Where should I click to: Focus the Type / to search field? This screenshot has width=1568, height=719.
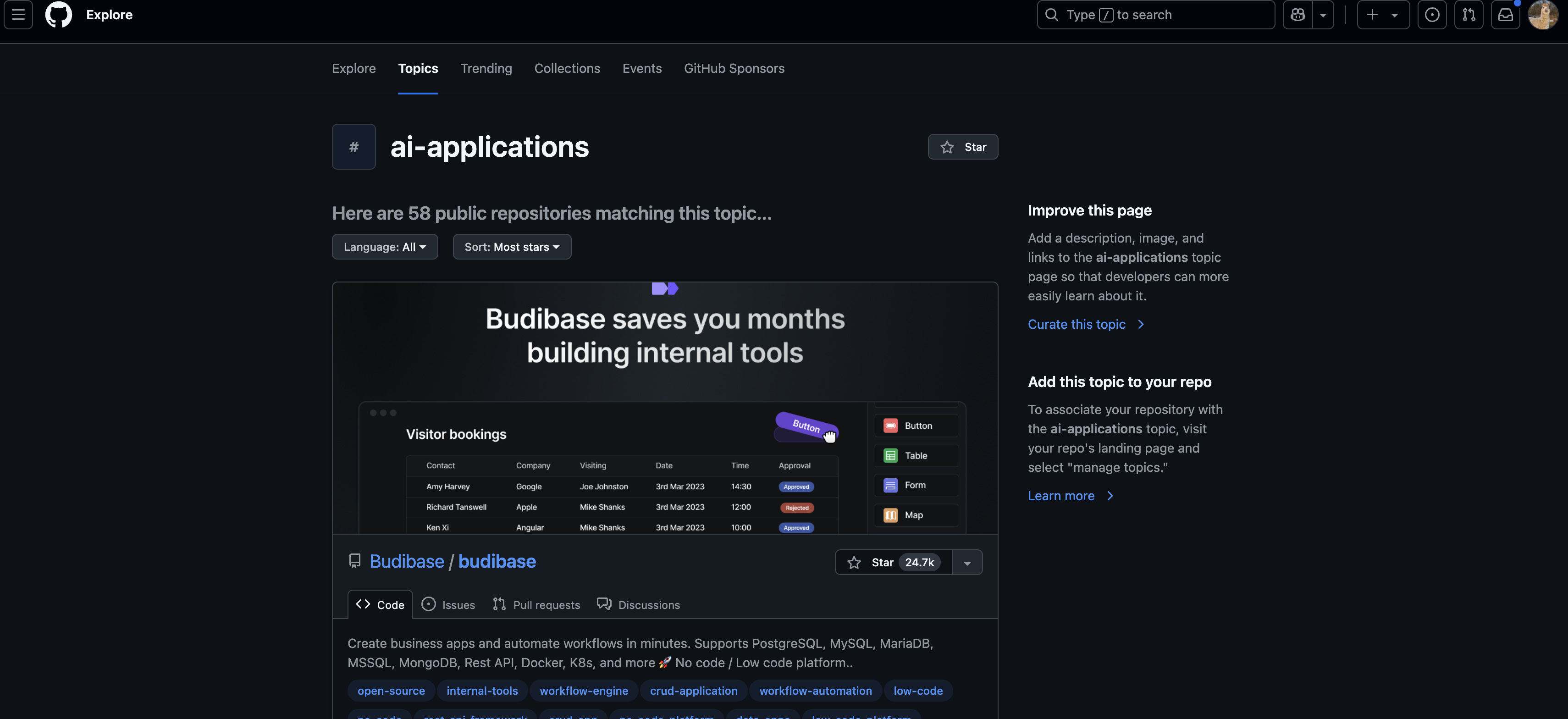pos(1156,15)
